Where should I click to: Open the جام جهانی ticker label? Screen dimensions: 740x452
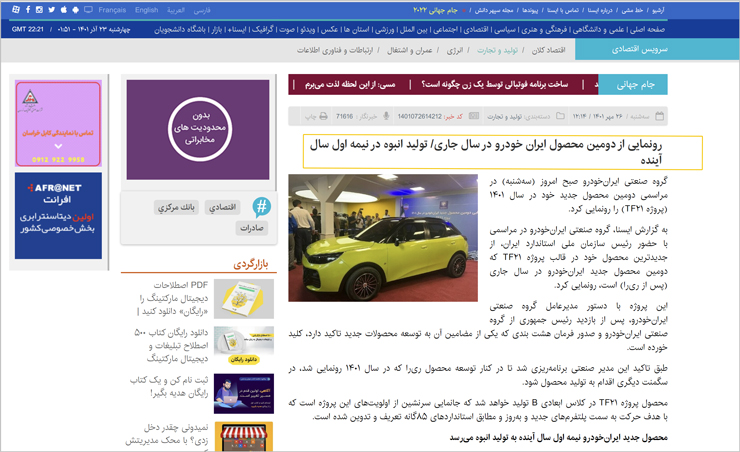click(634, 85)
